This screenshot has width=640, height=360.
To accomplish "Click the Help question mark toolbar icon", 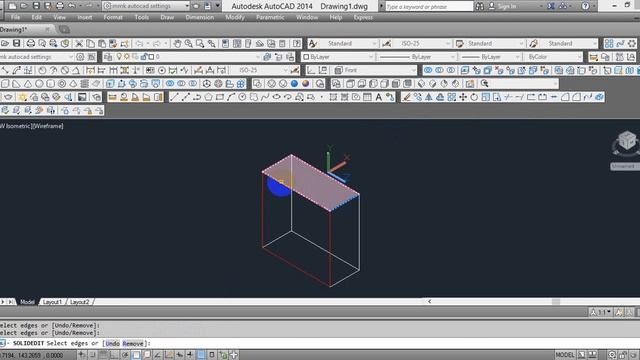I will point(297,43).
